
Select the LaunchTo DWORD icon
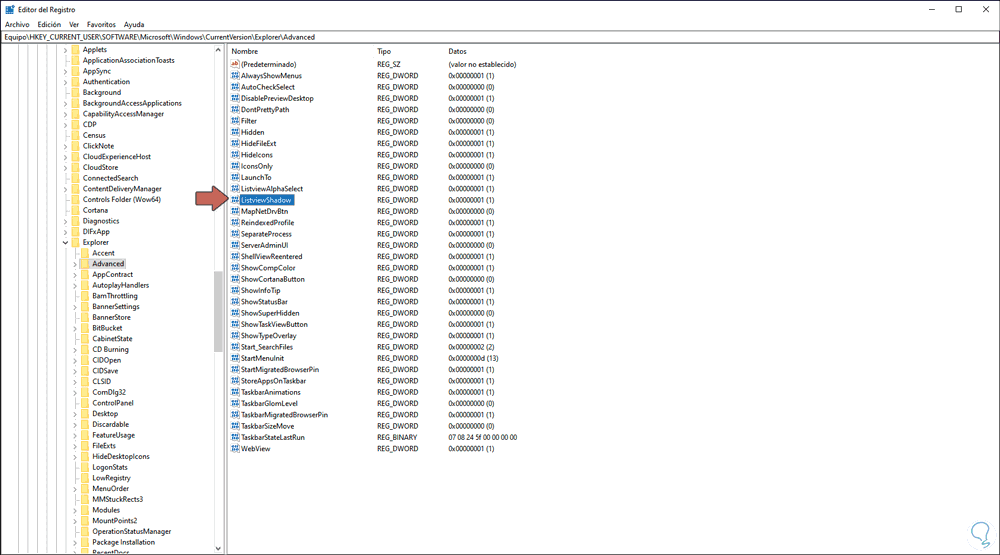pos(235,177)
